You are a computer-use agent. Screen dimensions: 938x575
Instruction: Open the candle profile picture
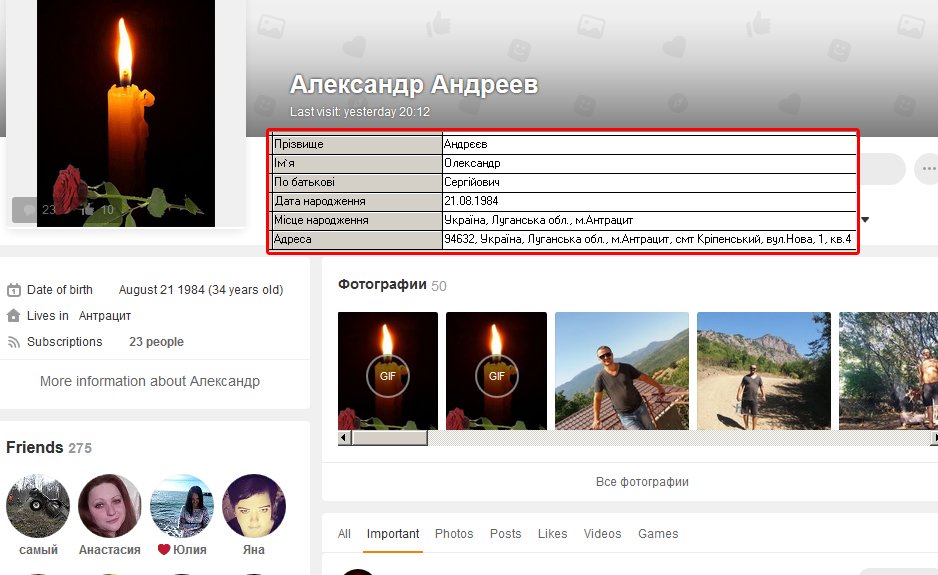[x=126, y=113]
